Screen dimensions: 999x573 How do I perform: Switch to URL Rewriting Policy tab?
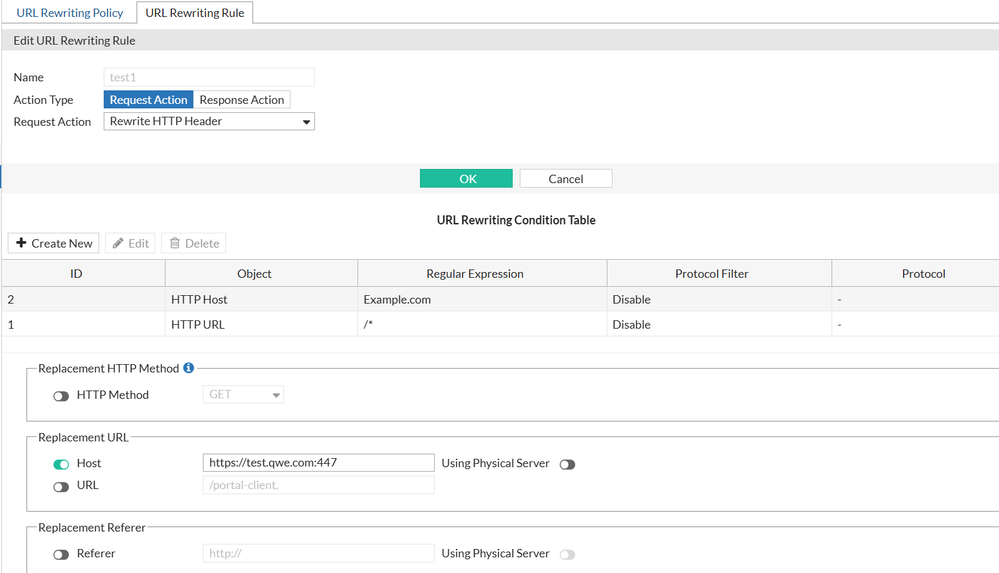[x=70, y=13]
